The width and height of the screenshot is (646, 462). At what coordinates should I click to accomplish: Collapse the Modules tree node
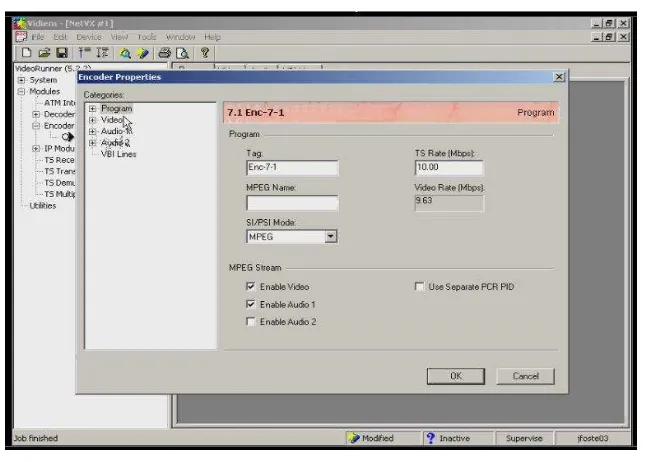click(x=21, y=91)
